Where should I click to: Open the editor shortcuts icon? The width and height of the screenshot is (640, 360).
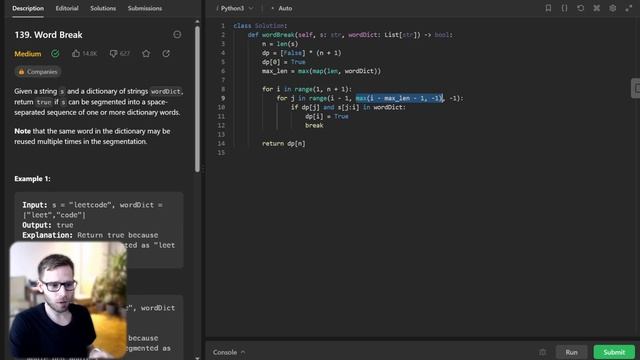coord(596,8)
